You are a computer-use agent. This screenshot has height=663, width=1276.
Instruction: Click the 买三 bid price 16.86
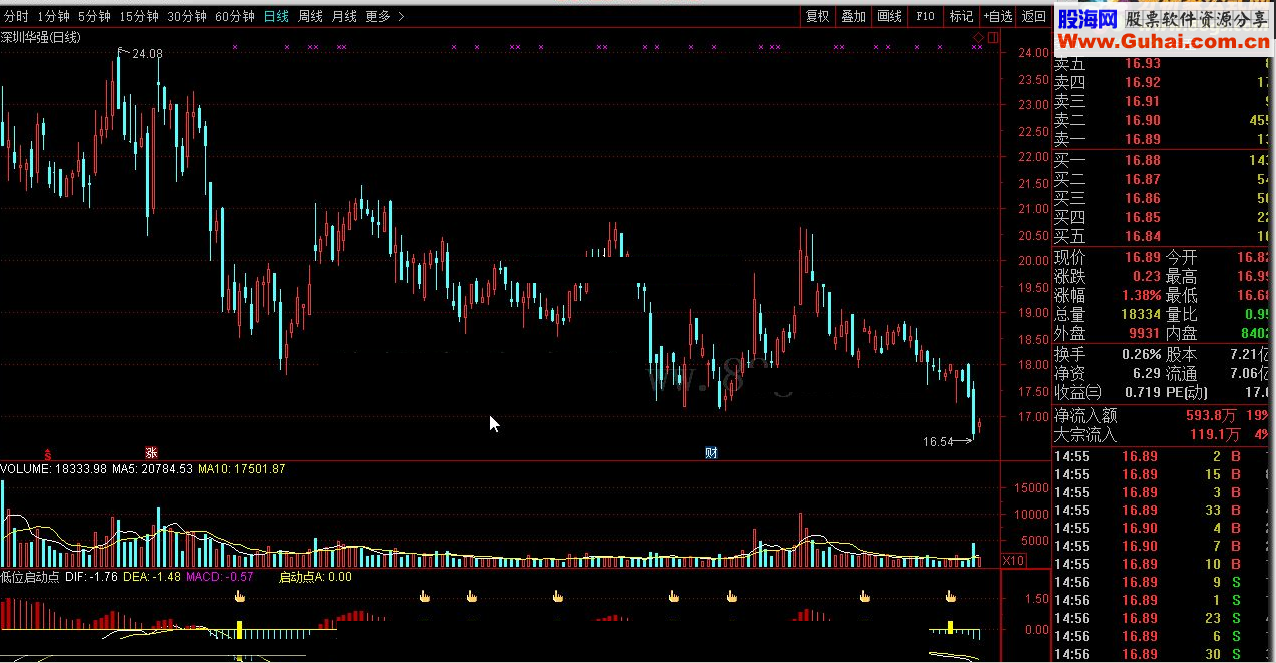click(x=1143, y=198)
